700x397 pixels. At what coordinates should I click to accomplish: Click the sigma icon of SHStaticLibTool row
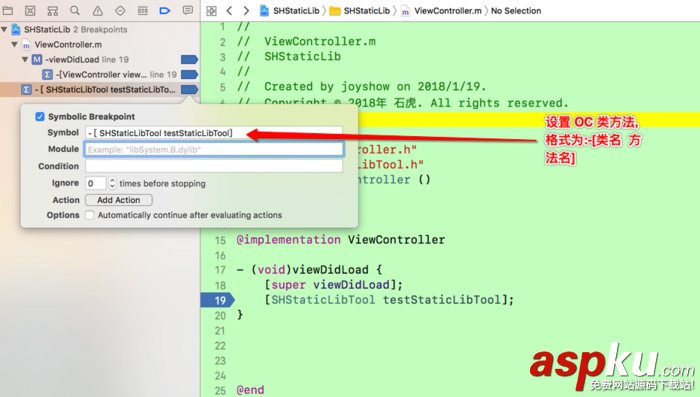coord(26,89)
